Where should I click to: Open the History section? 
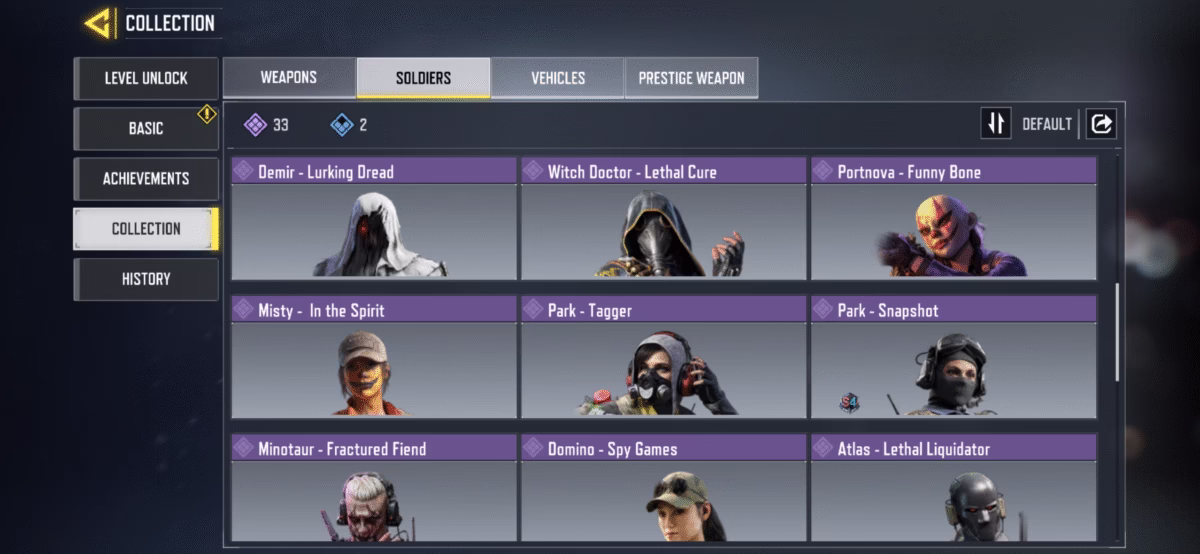[x=146, y=279]
